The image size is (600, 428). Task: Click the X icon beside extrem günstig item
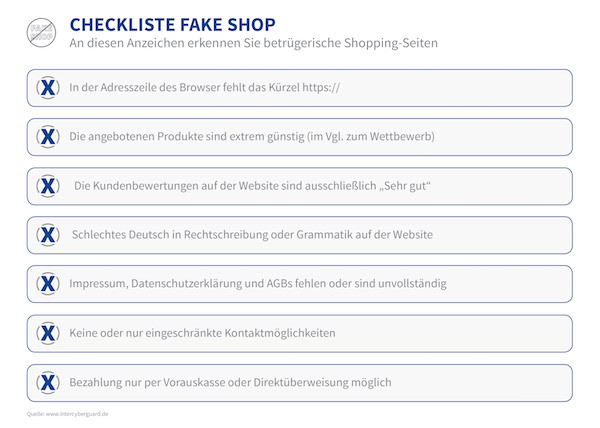[48, 137]
